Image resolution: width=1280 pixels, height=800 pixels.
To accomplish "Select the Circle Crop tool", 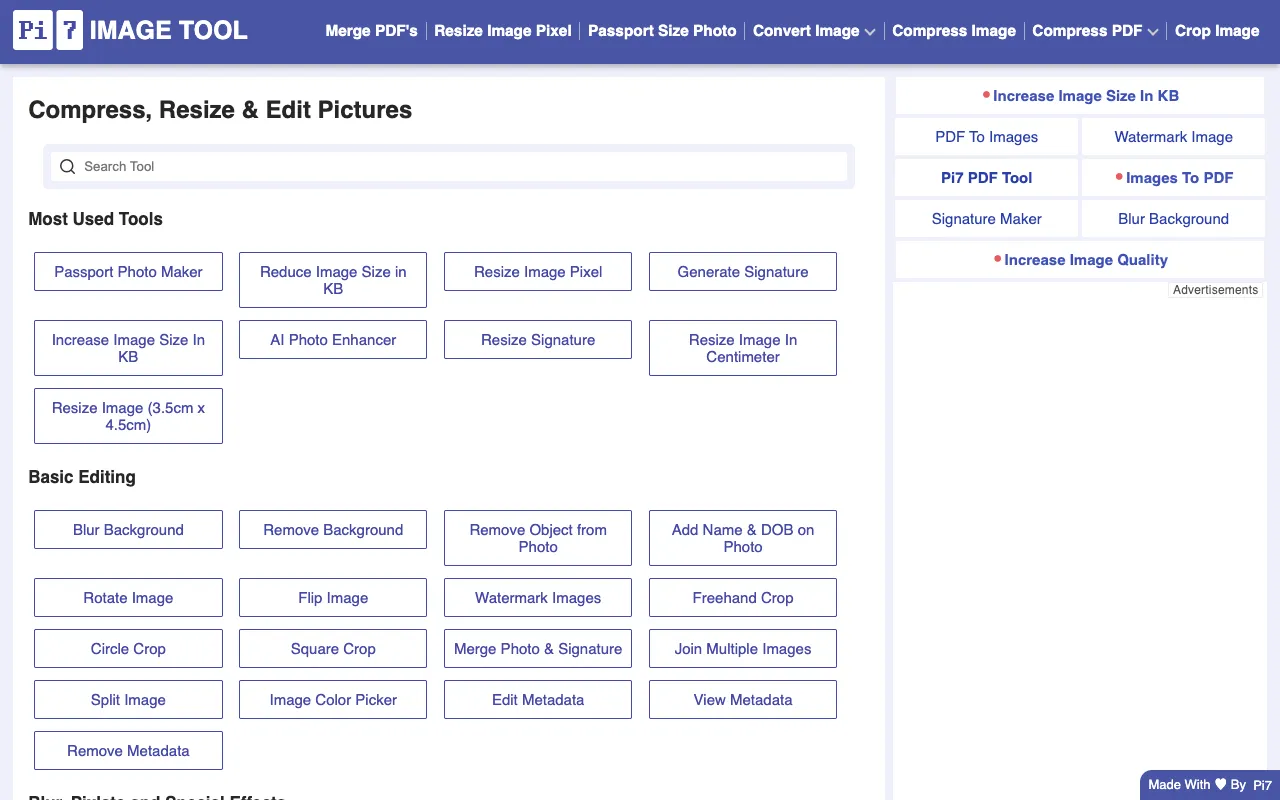I will coord(128,648).
